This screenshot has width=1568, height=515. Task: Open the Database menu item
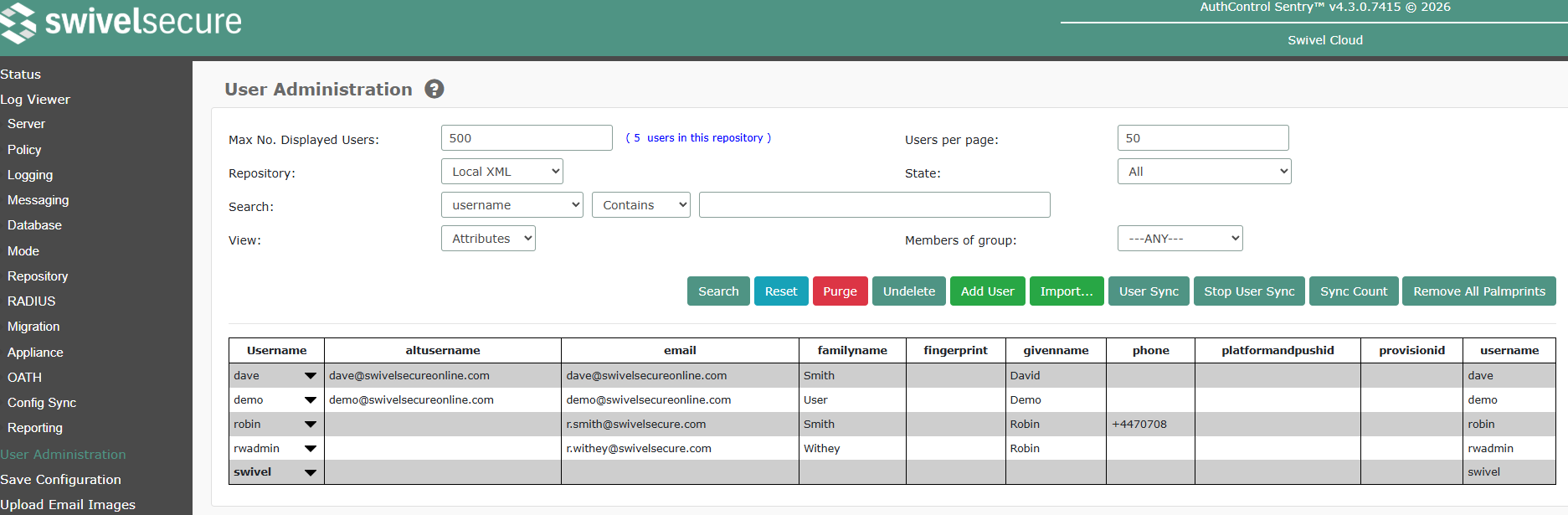(x=34, y=225)
